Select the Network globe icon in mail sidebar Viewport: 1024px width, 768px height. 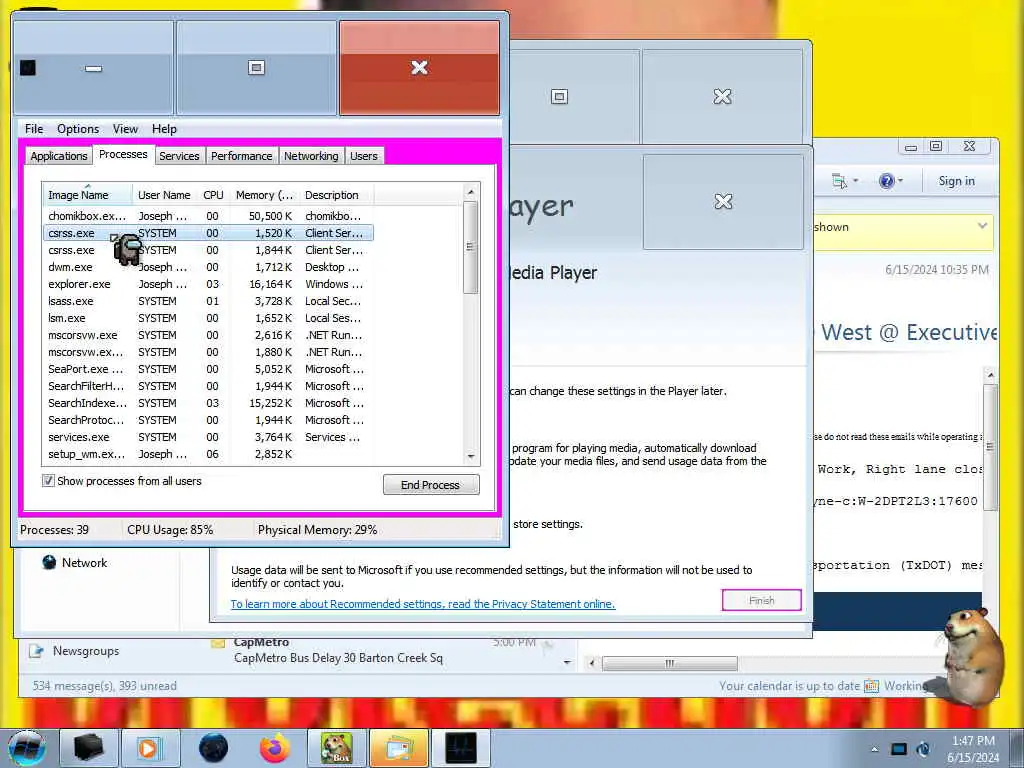point(49,562)
